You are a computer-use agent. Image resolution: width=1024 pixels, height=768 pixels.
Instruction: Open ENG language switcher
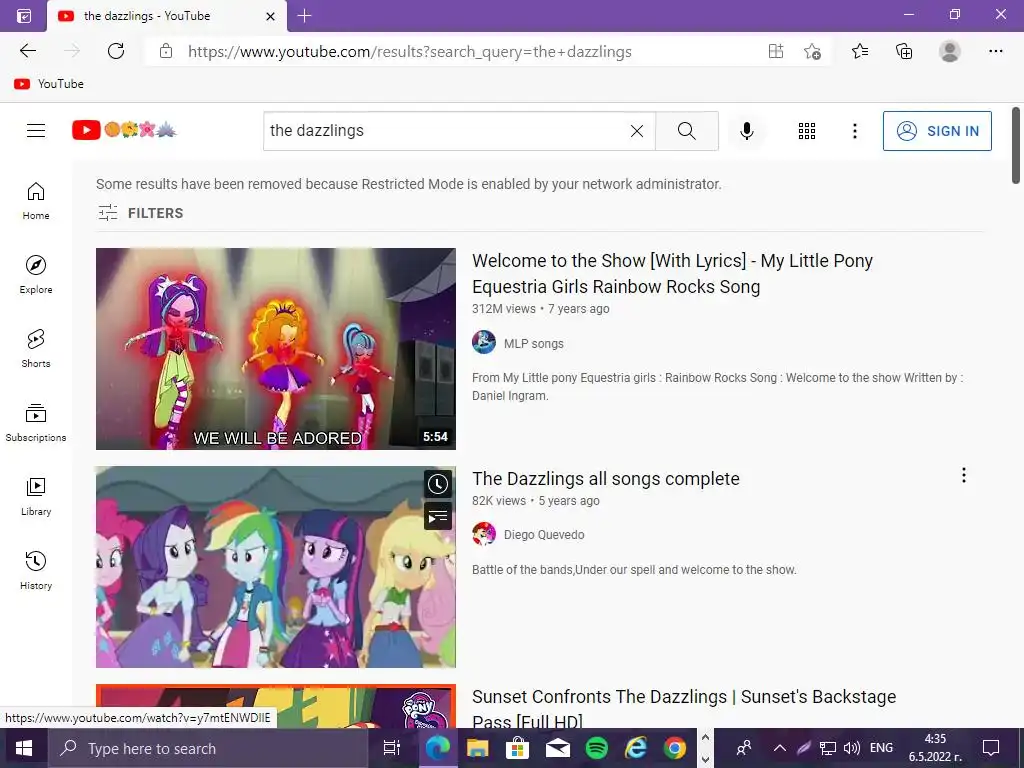pos(881,748)
